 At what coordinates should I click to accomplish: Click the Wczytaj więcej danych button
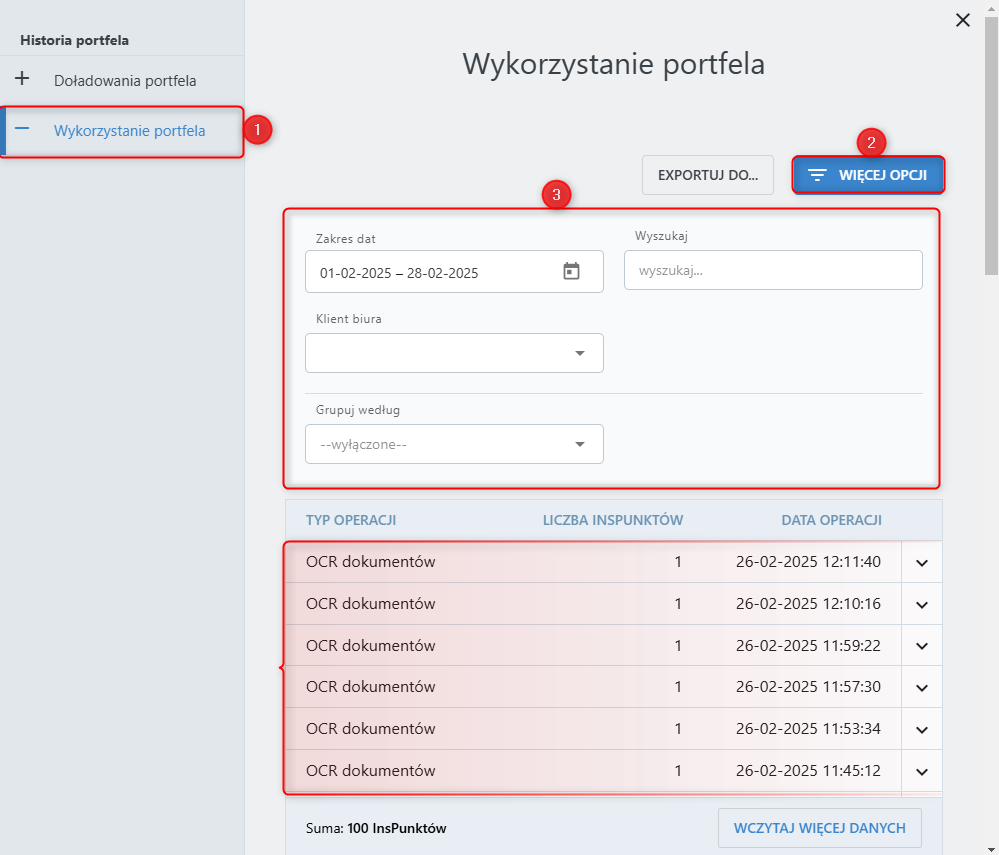tap(819, 828)
